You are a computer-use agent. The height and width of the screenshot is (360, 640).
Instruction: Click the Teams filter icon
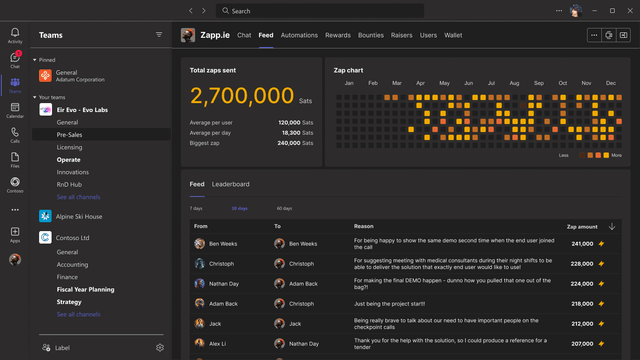pyautogui.click(x=159, y=35)
